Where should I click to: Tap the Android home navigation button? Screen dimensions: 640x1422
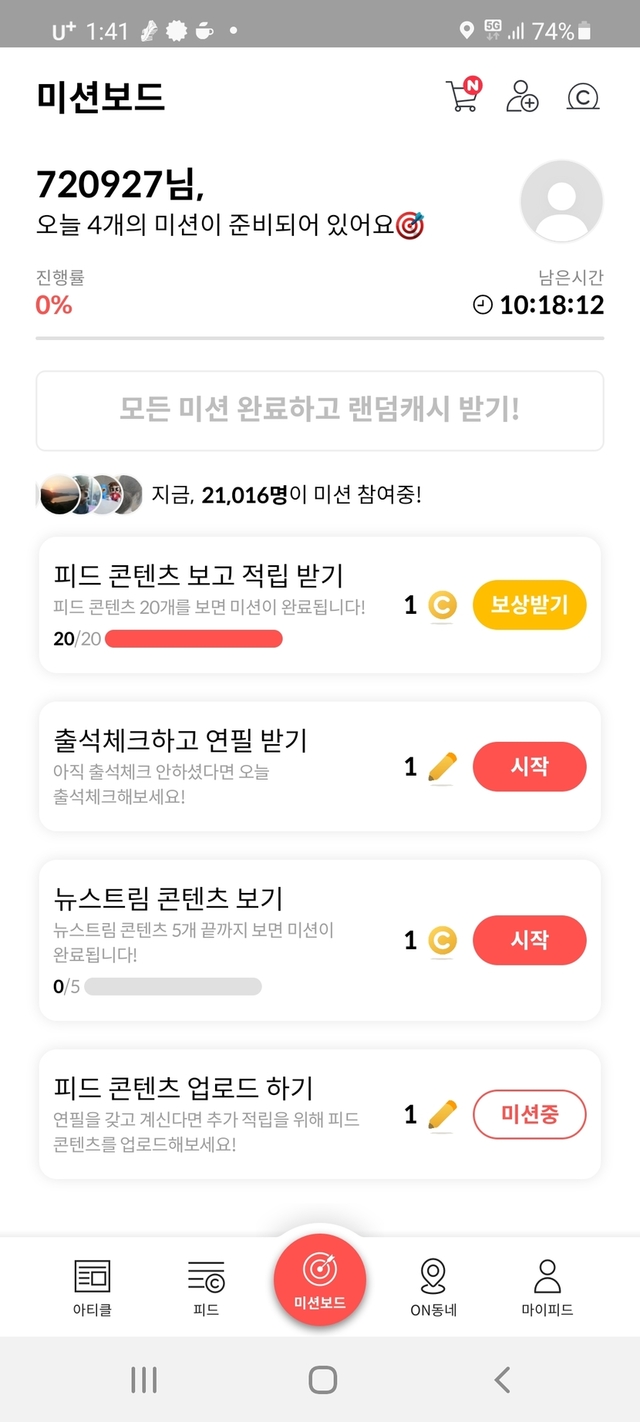coord(322,1380)
